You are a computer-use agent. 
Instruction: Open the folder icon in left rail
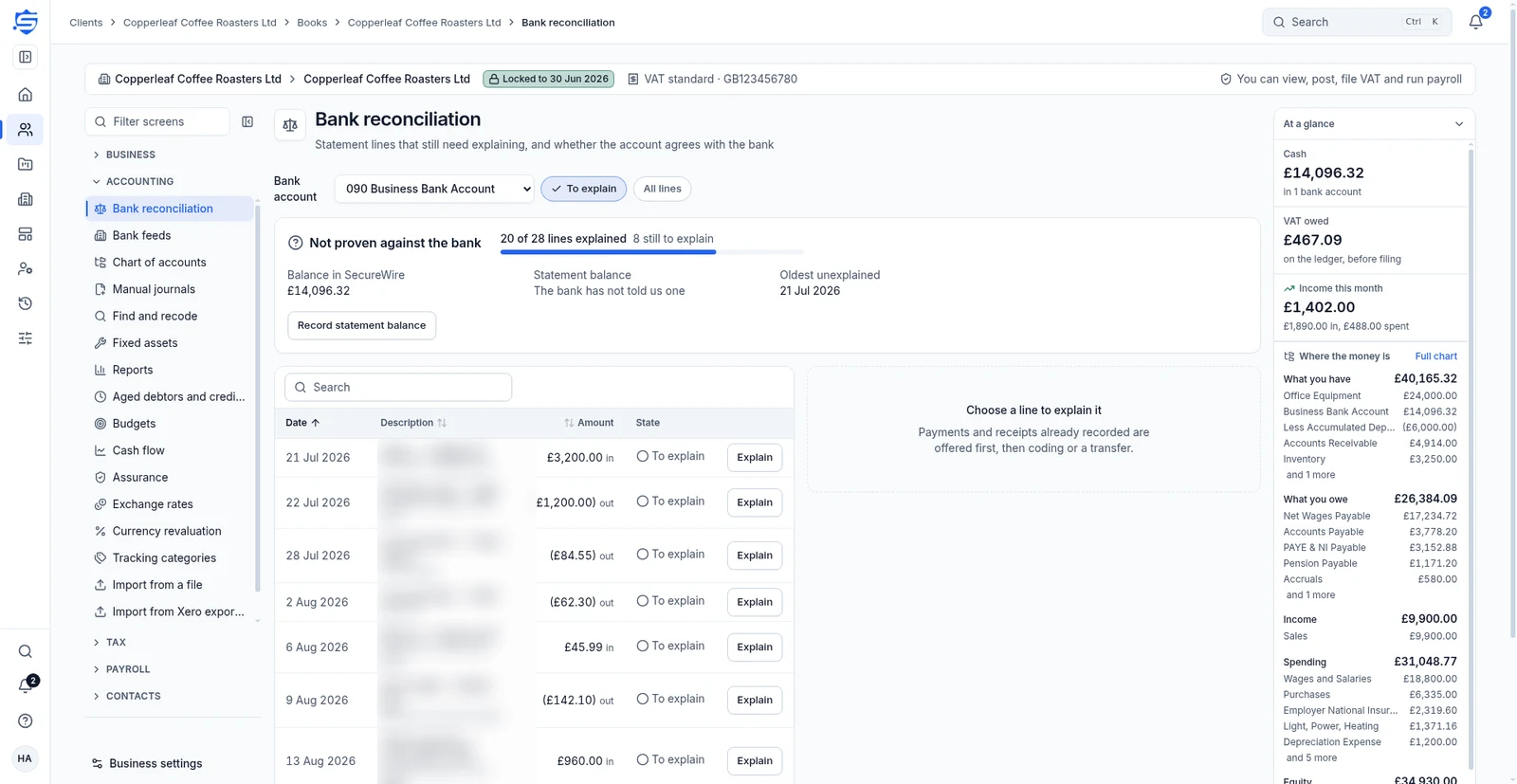26,164
